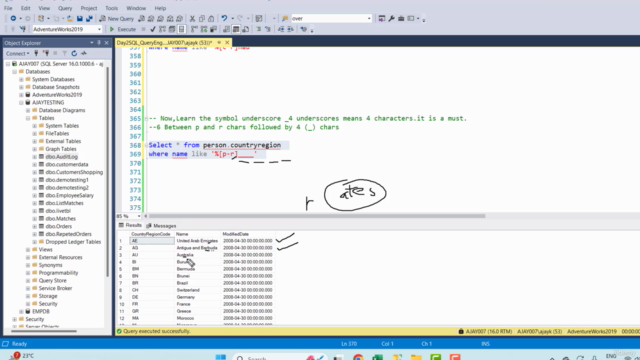Click the Disconnect plug icon in Object Explorer
640x360 pixels.
46,53
